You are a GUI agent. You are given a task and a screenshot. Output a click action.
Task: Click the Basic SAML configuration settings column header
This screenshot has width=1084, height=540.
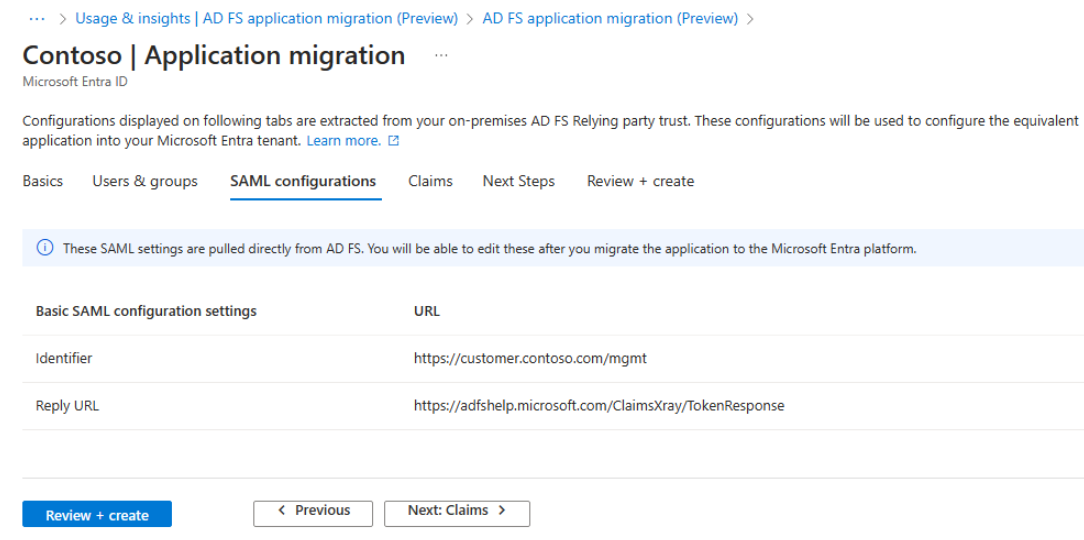[x=146, y=311]
